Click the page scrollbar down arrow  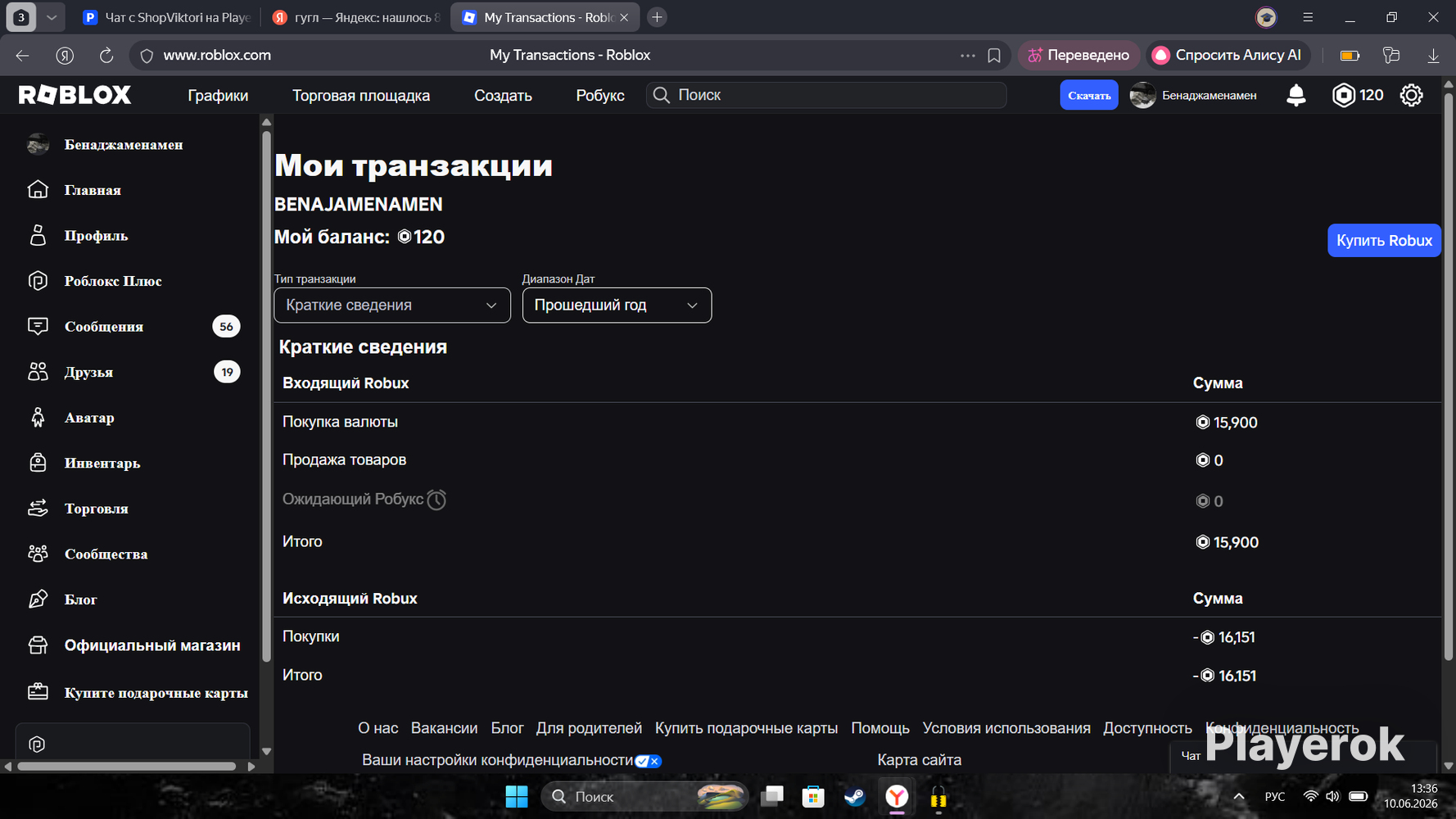point(1448,766)
